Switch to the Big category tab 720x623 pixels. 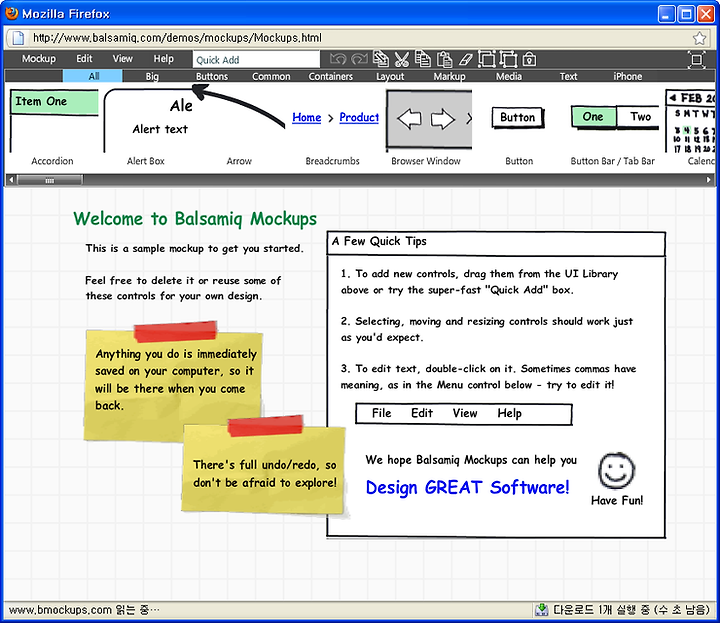[x=152, y=76]
